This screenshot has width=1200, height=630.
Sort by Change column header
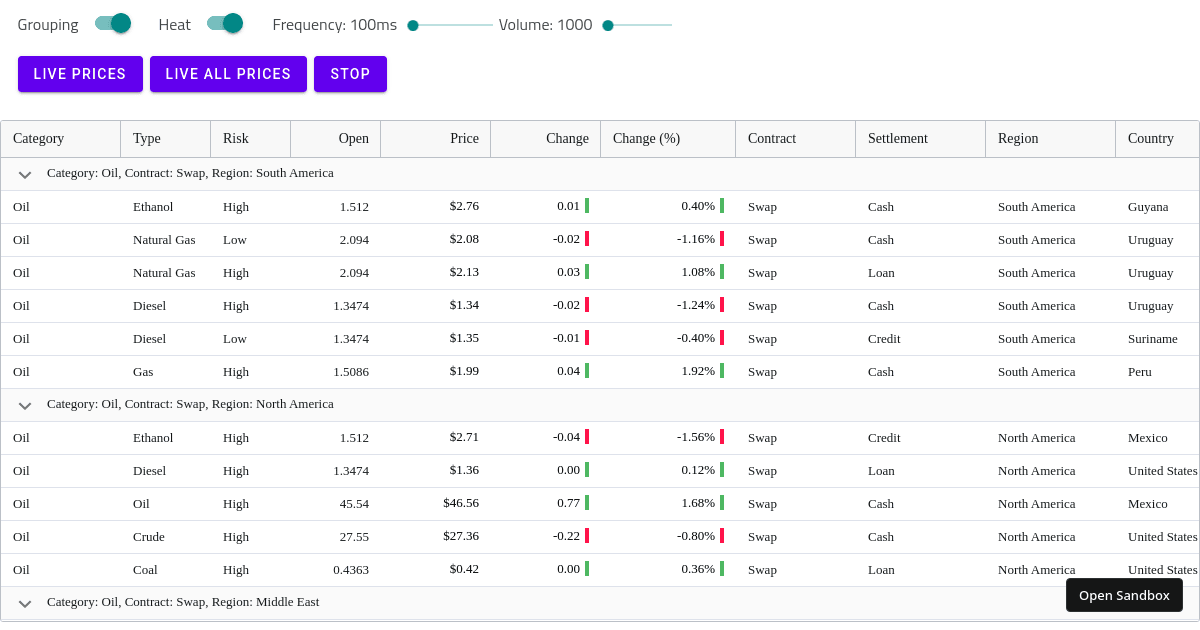(x=546, y=139)
